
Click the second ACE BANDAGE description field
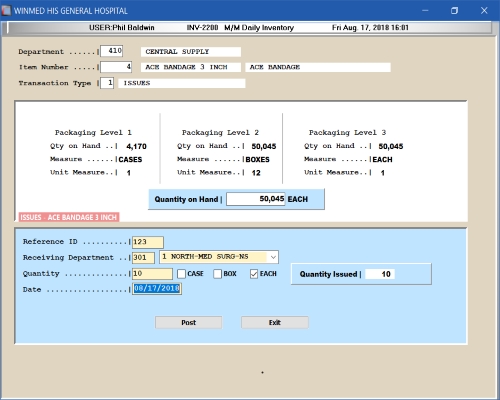(x=318, y=67)
